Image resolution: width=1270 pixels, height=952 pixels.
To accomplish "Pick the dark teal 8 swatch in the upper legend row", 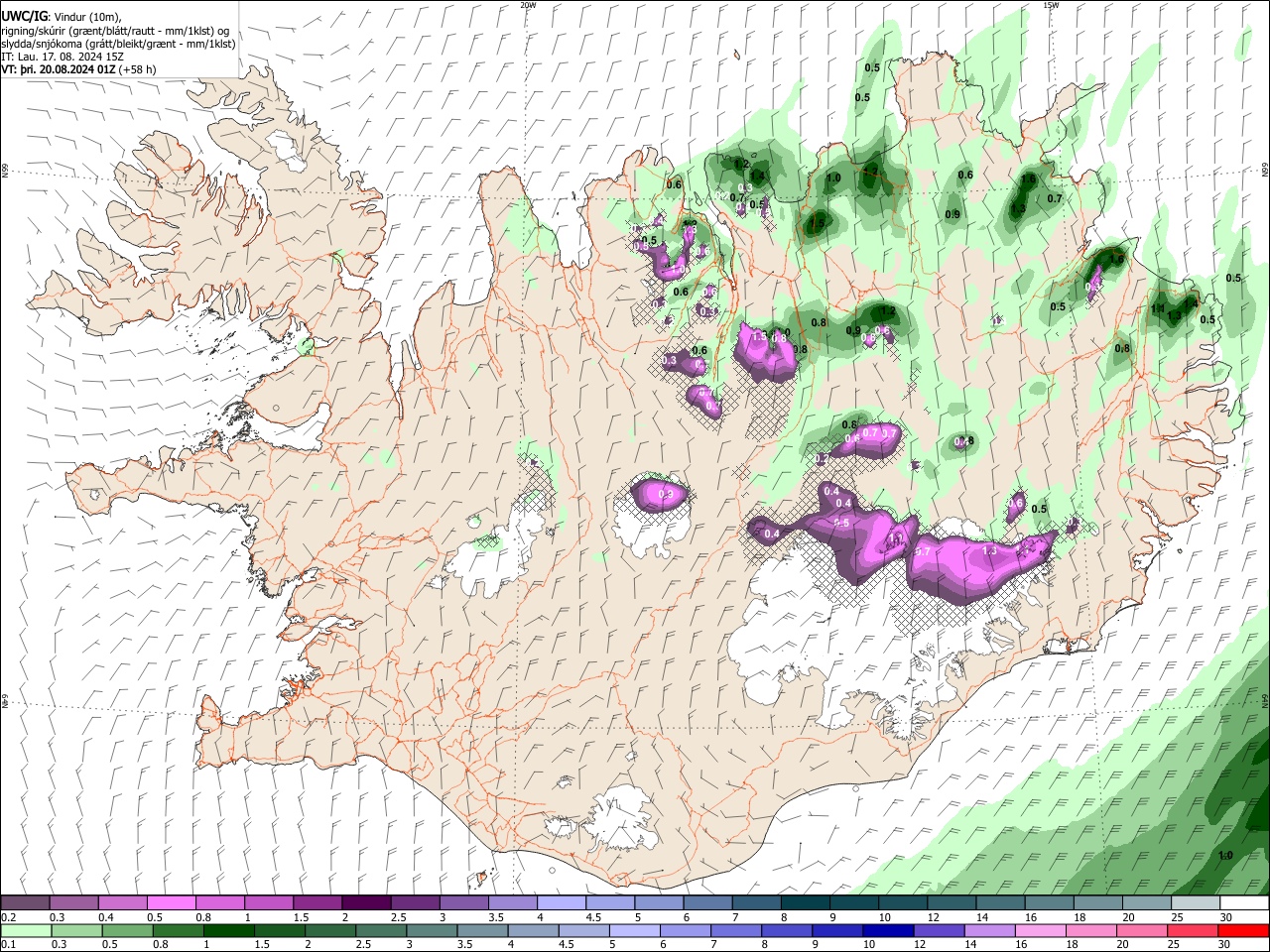I will coord(805,902).
